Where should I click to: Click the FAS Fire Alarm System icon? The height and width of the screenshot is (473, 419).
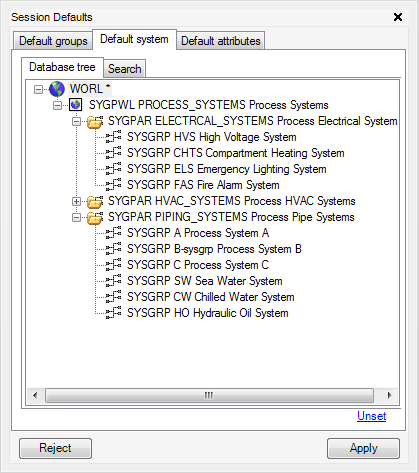114,185
